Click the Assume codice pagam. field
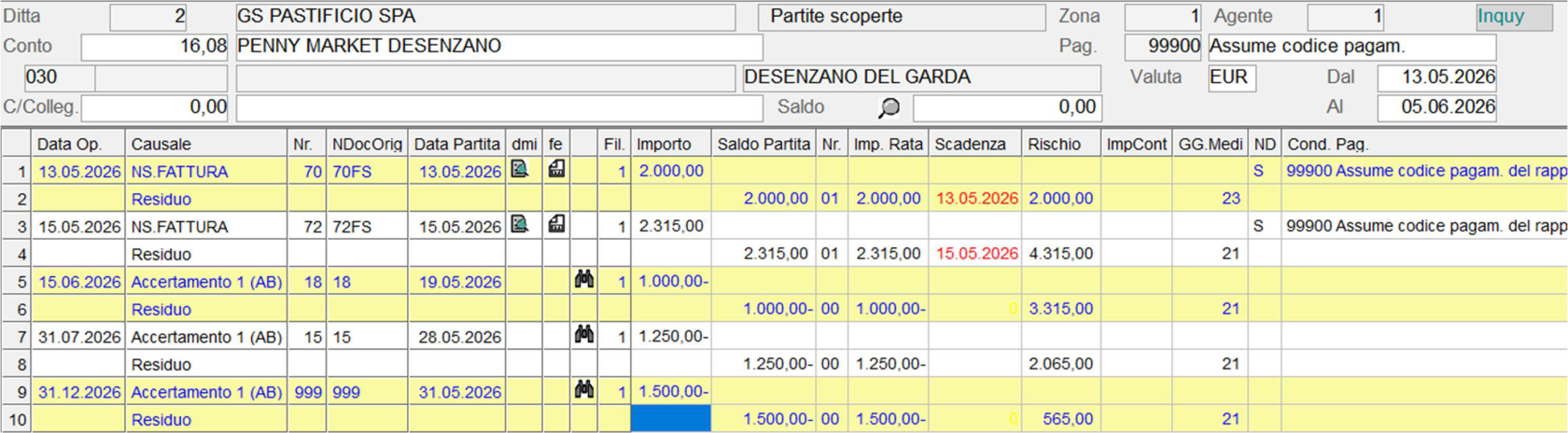The image size is (1568, 433). (1352, 47)
